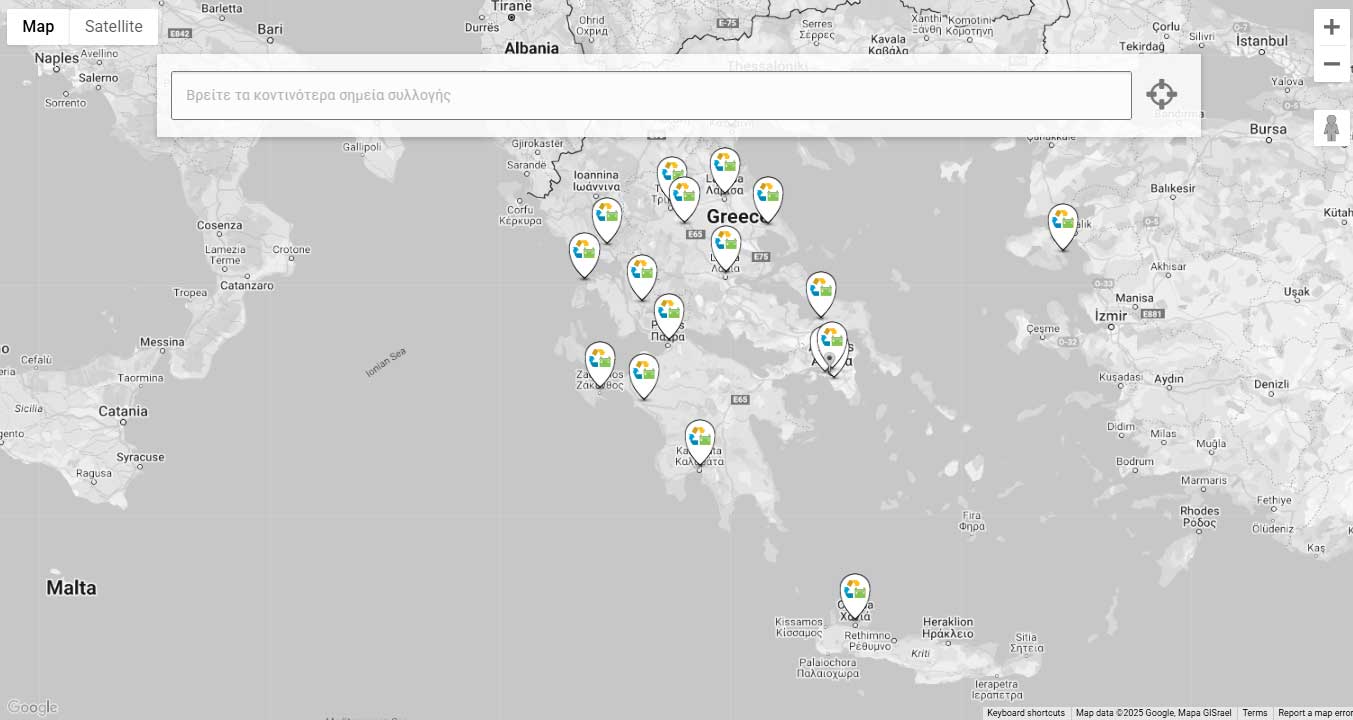Zoom out with the minus button
Image resolution: width=1353 pixels, height=720 pixels.
coord(1331,64)
